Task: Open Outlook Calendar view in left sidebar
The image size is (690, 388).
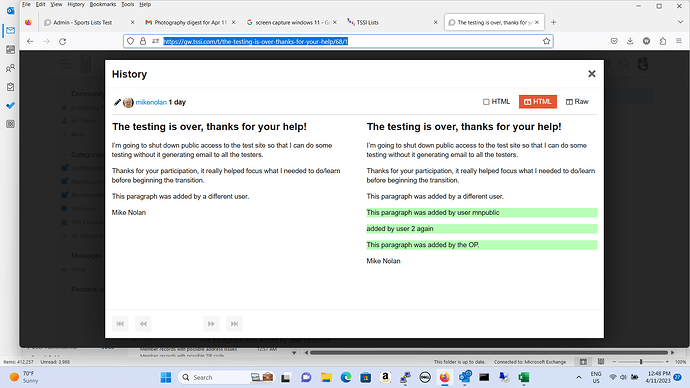Action: pos(11,49)
